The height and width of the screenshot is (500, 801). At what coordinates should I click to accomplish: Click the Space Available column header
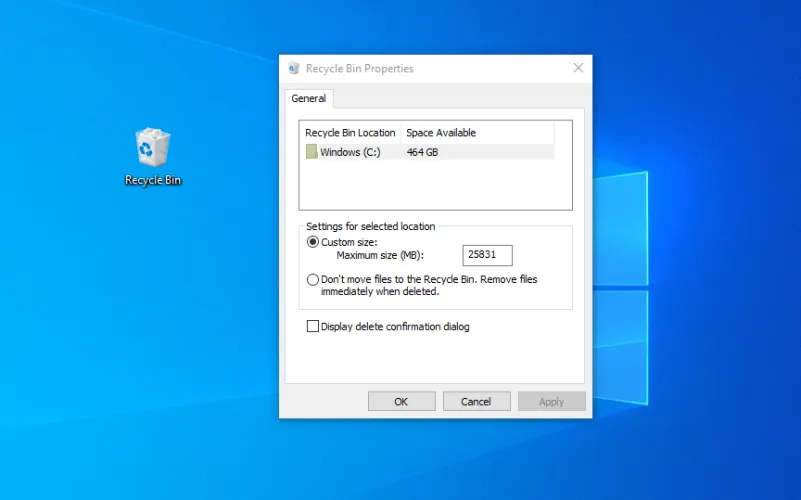coord(441,133)
